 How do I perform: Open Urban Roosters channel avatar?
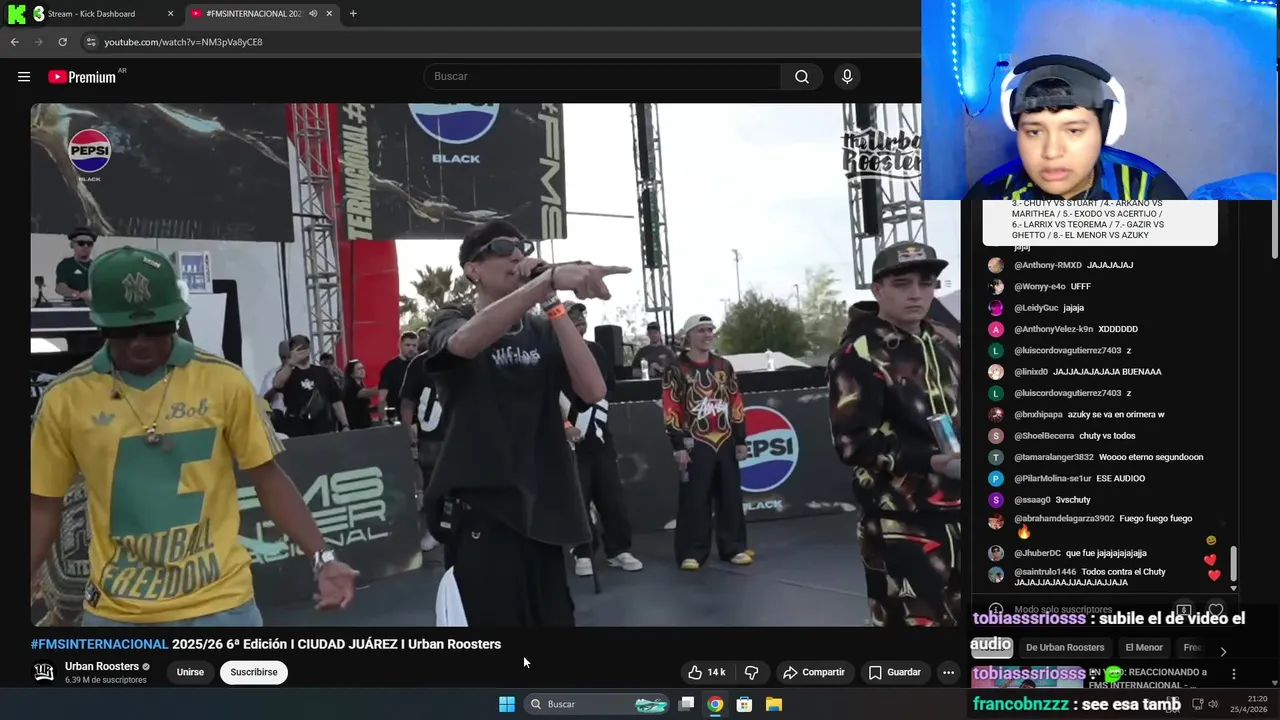44,672
